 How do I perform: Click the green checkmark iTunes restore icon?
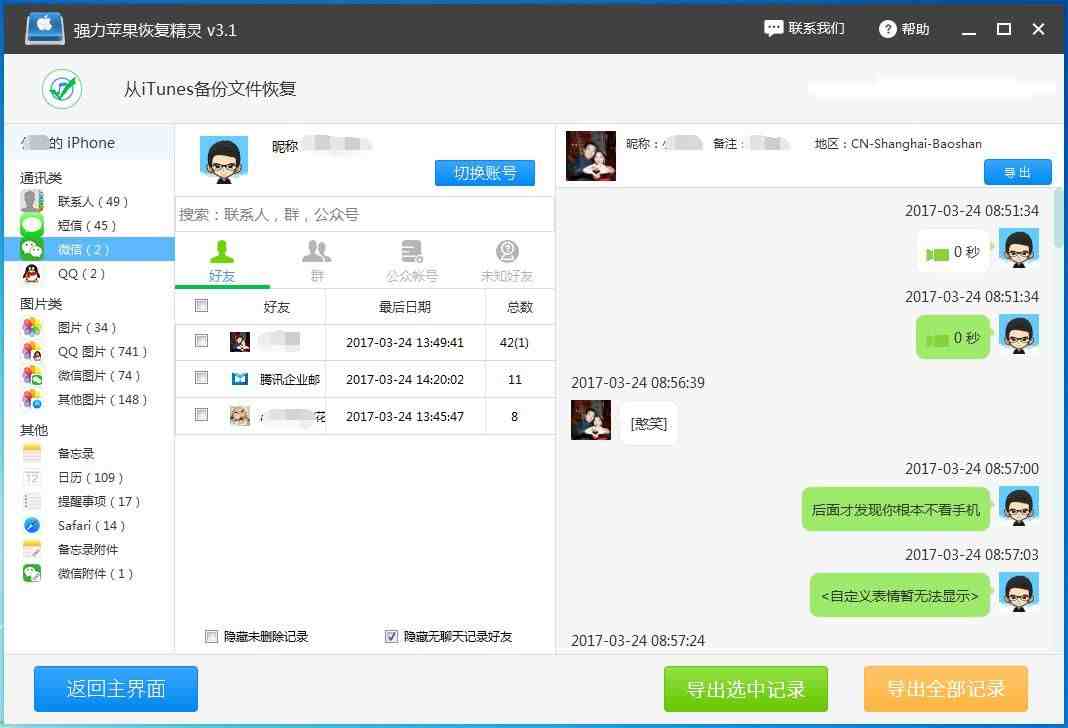tap(62, 89)
